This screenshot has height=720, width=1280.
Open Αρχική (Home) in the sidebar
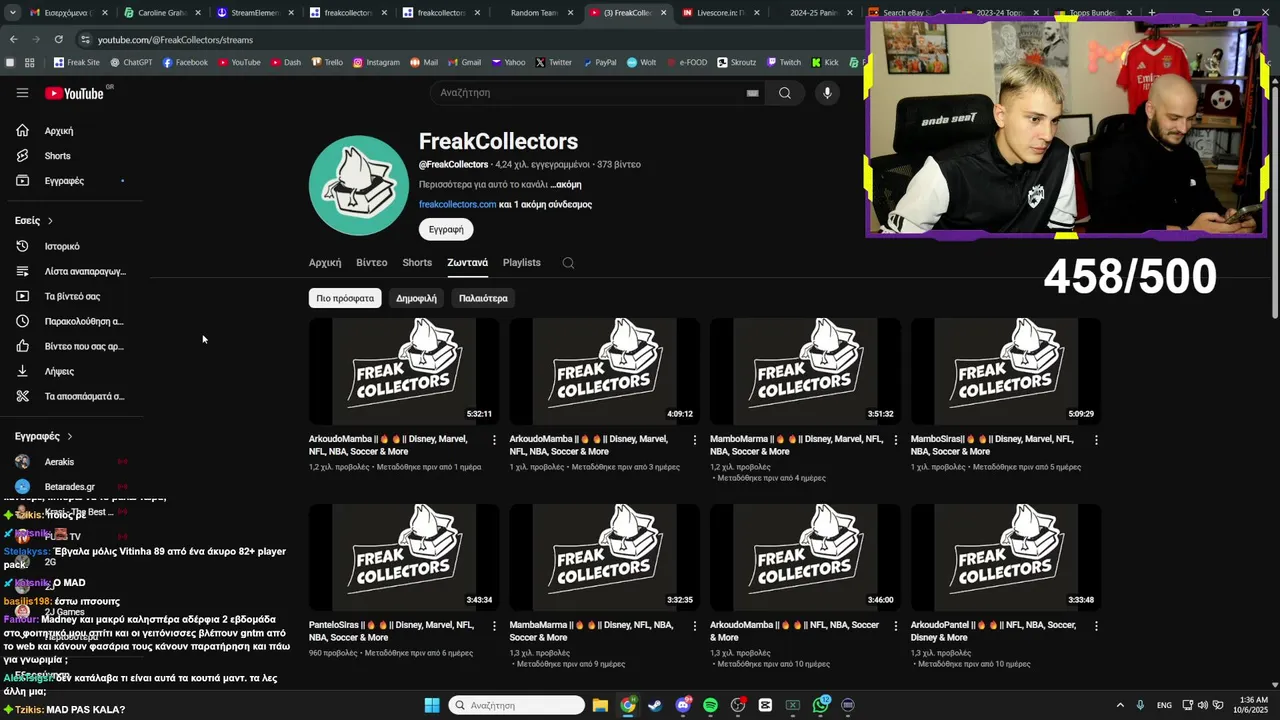point(71,131)
